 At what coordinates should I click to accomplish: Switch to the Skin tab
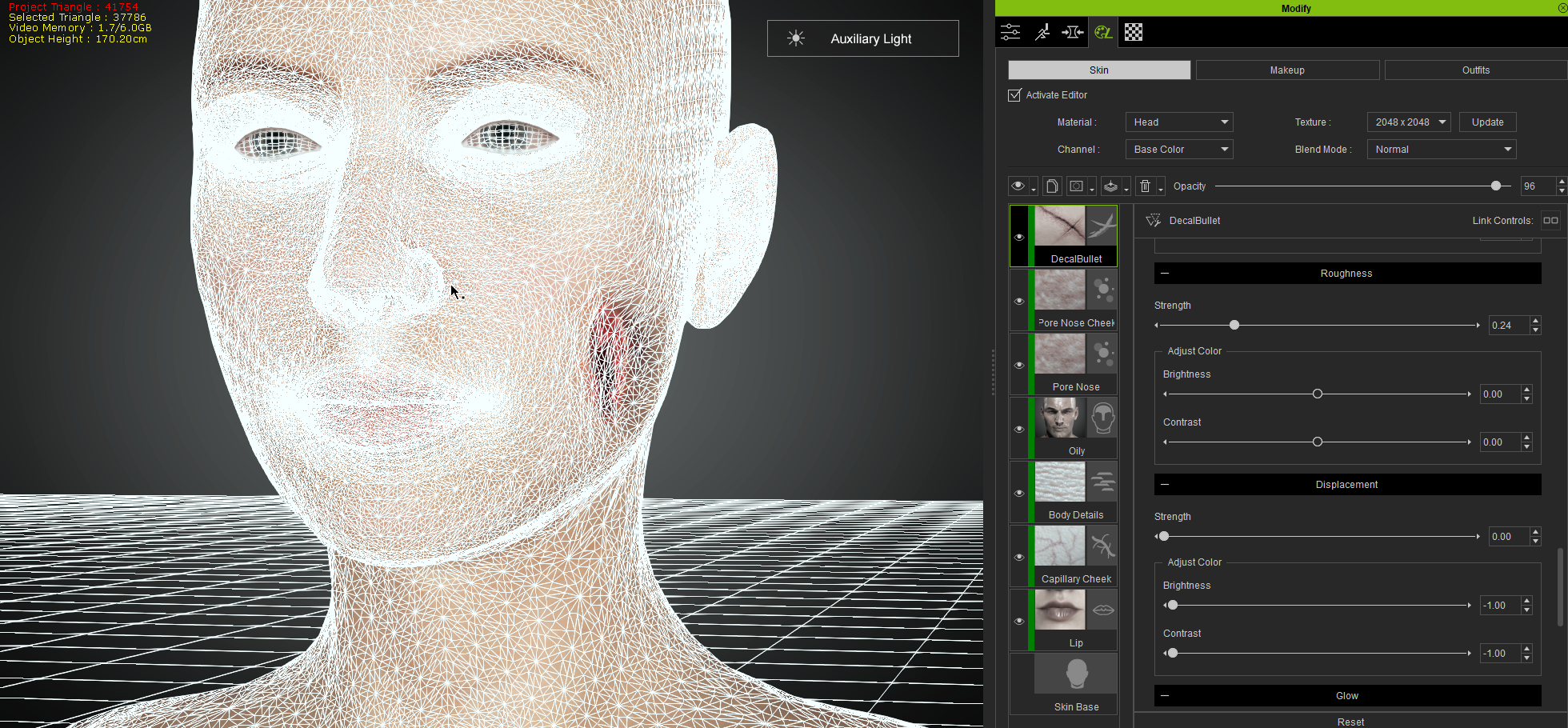click(1099, 70)
